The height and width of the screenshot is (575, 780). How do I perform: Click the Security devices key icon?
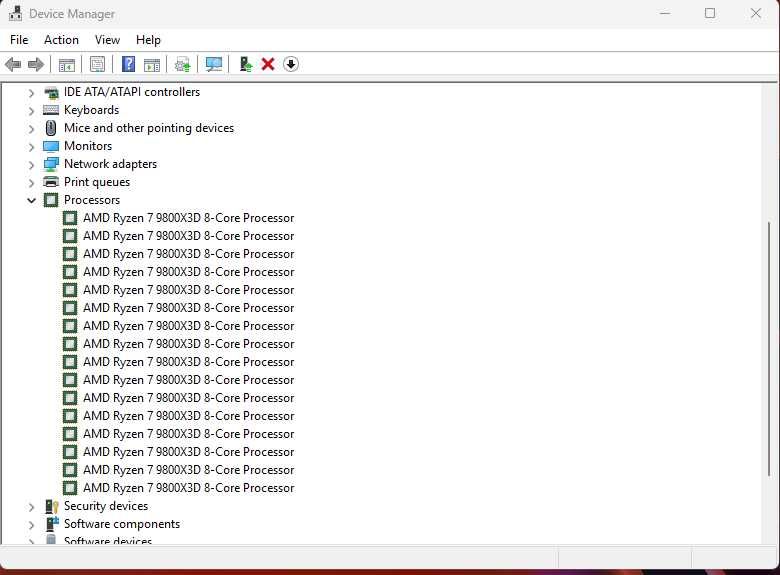52,506
